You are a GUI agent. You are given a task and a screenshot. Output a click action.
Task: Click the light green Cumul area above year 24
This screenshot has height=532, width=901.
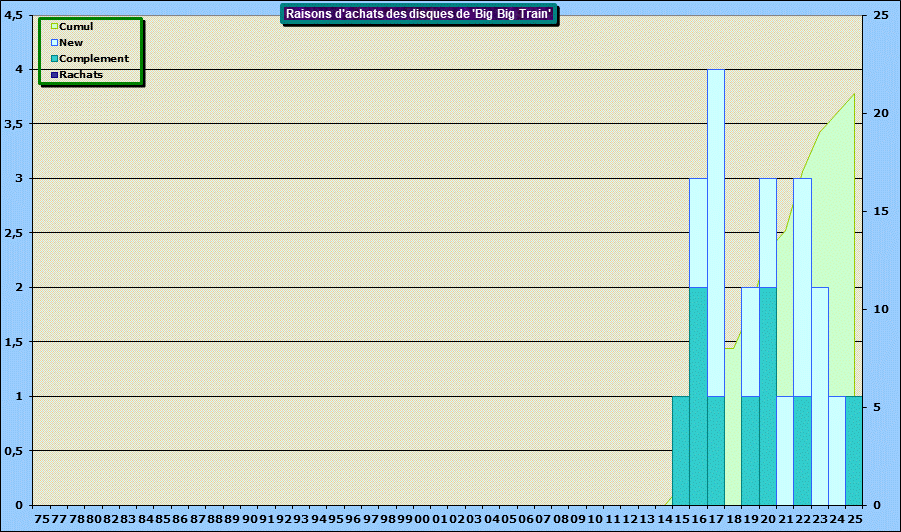[836, 250]
